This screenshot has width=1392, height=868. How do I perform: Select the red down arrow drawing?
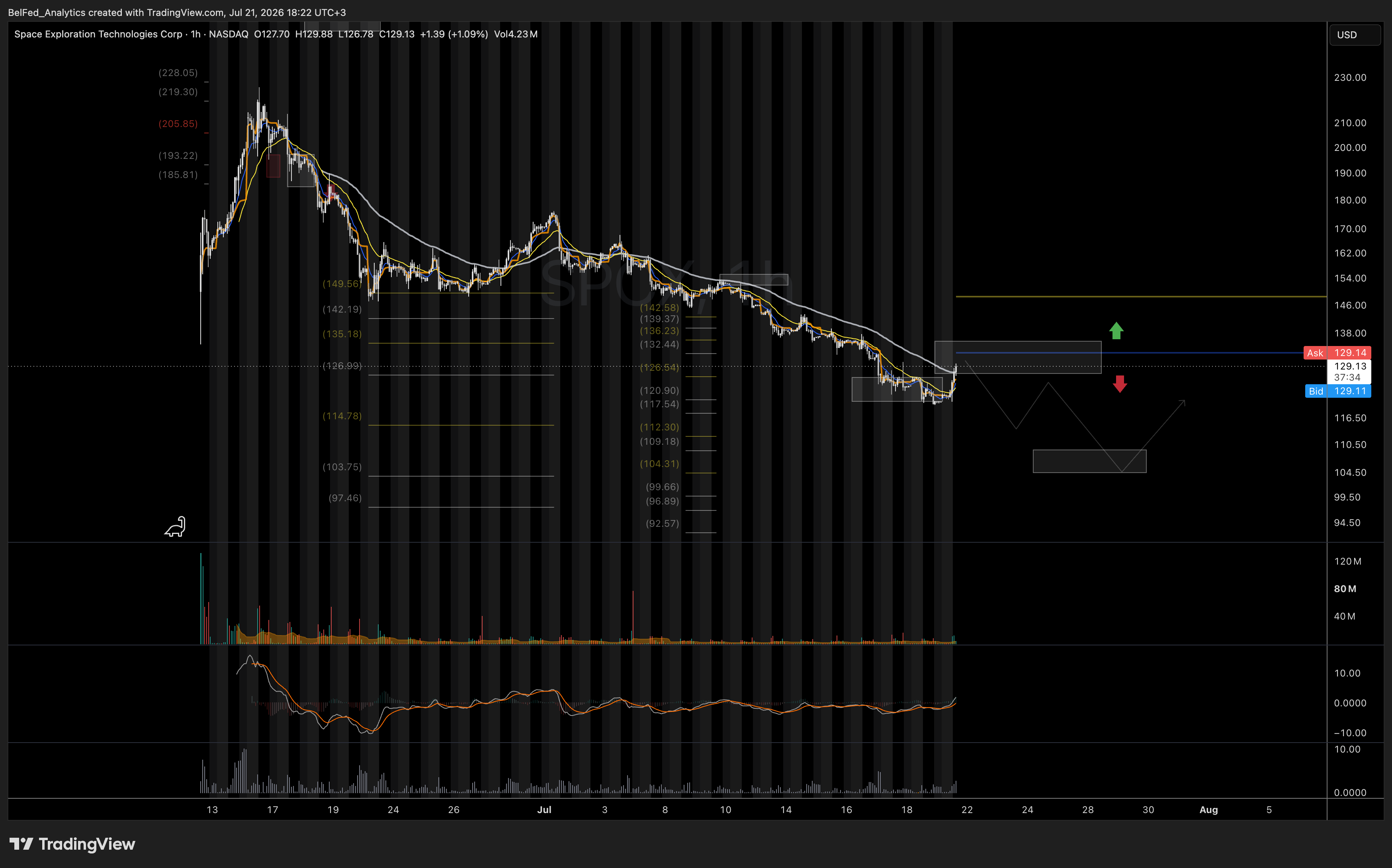pyautogui.click(x=1119, y=383)
